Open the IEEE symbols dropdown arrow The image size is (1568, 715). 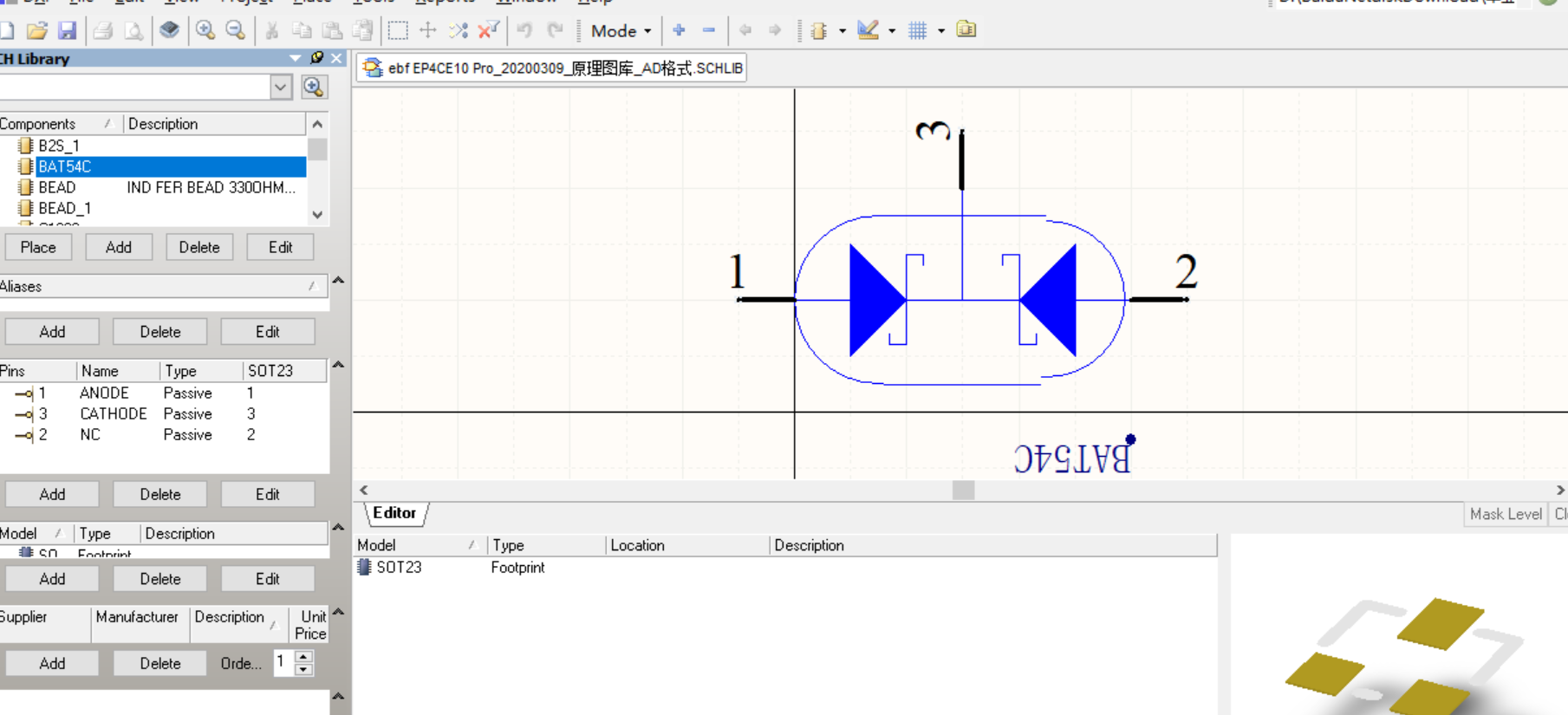coord(842,31)
